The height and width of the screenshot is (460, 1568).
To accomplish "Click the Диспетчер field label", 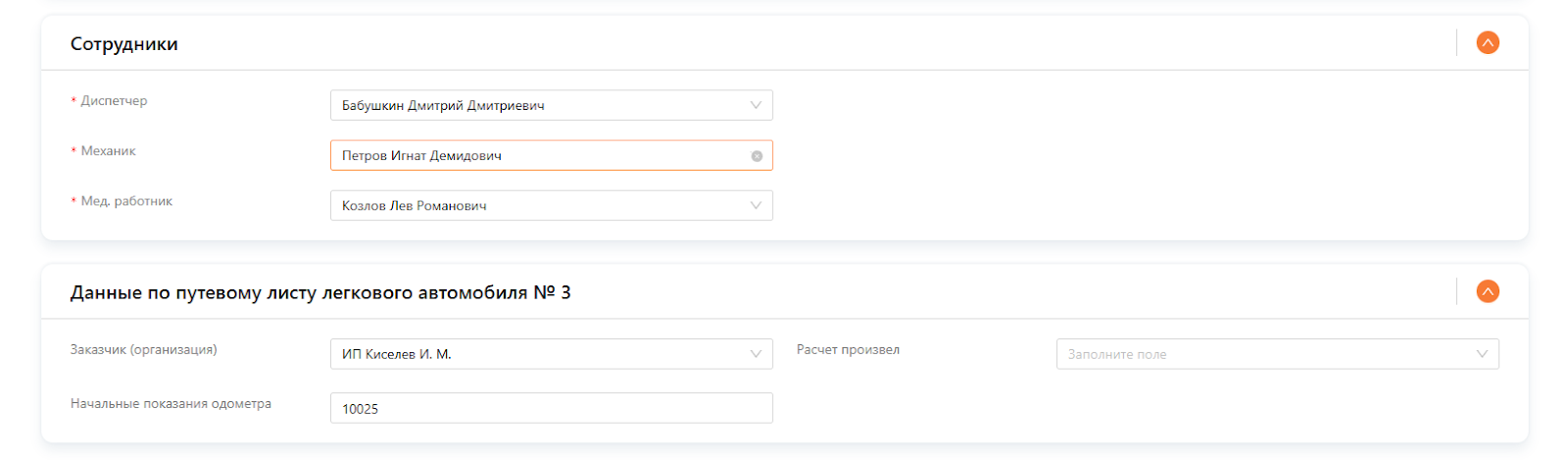I will coord(114,101).
